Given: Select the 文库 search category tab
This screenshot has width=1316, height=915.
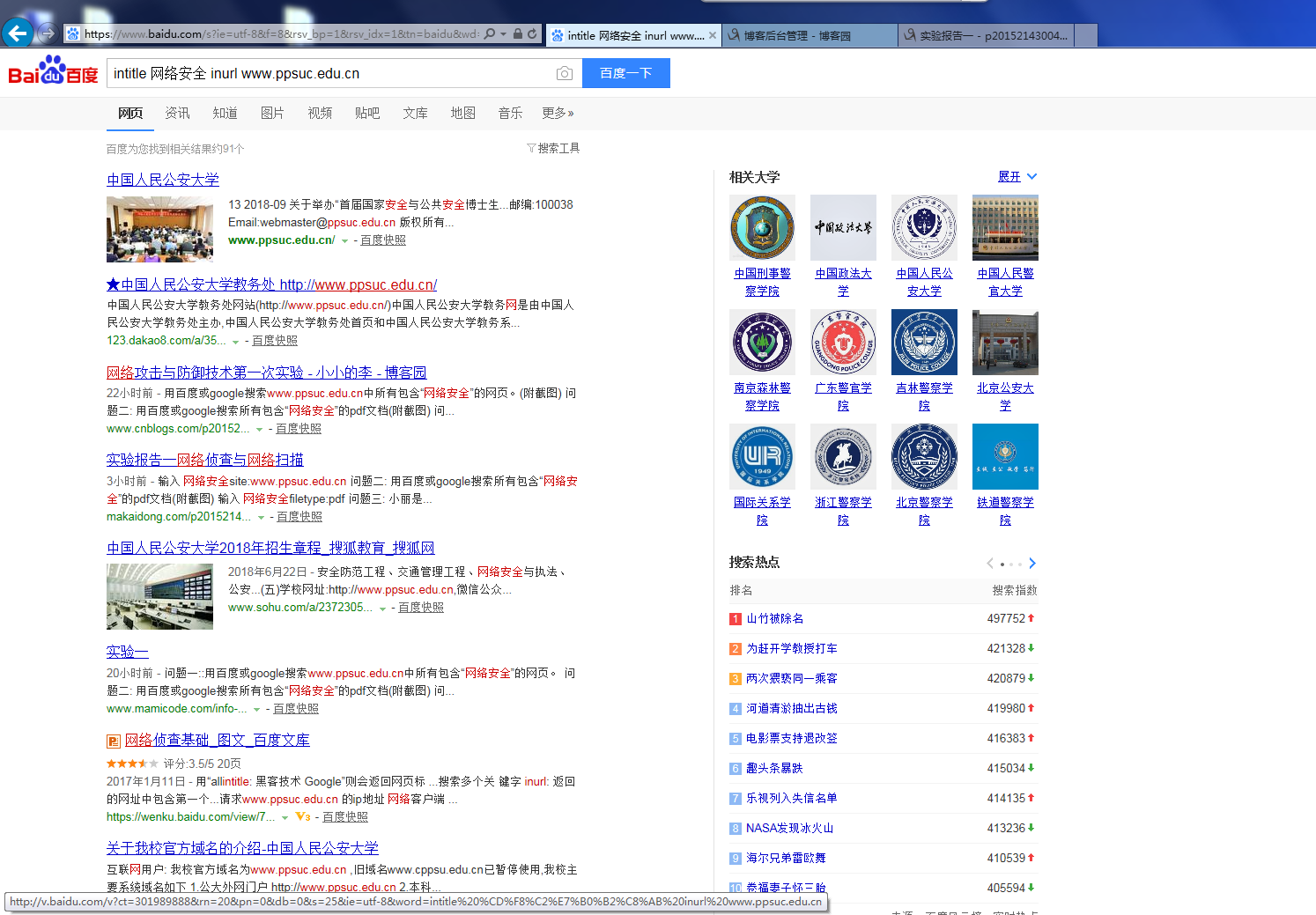Looking at the screenshot, I should pos(415,113).
